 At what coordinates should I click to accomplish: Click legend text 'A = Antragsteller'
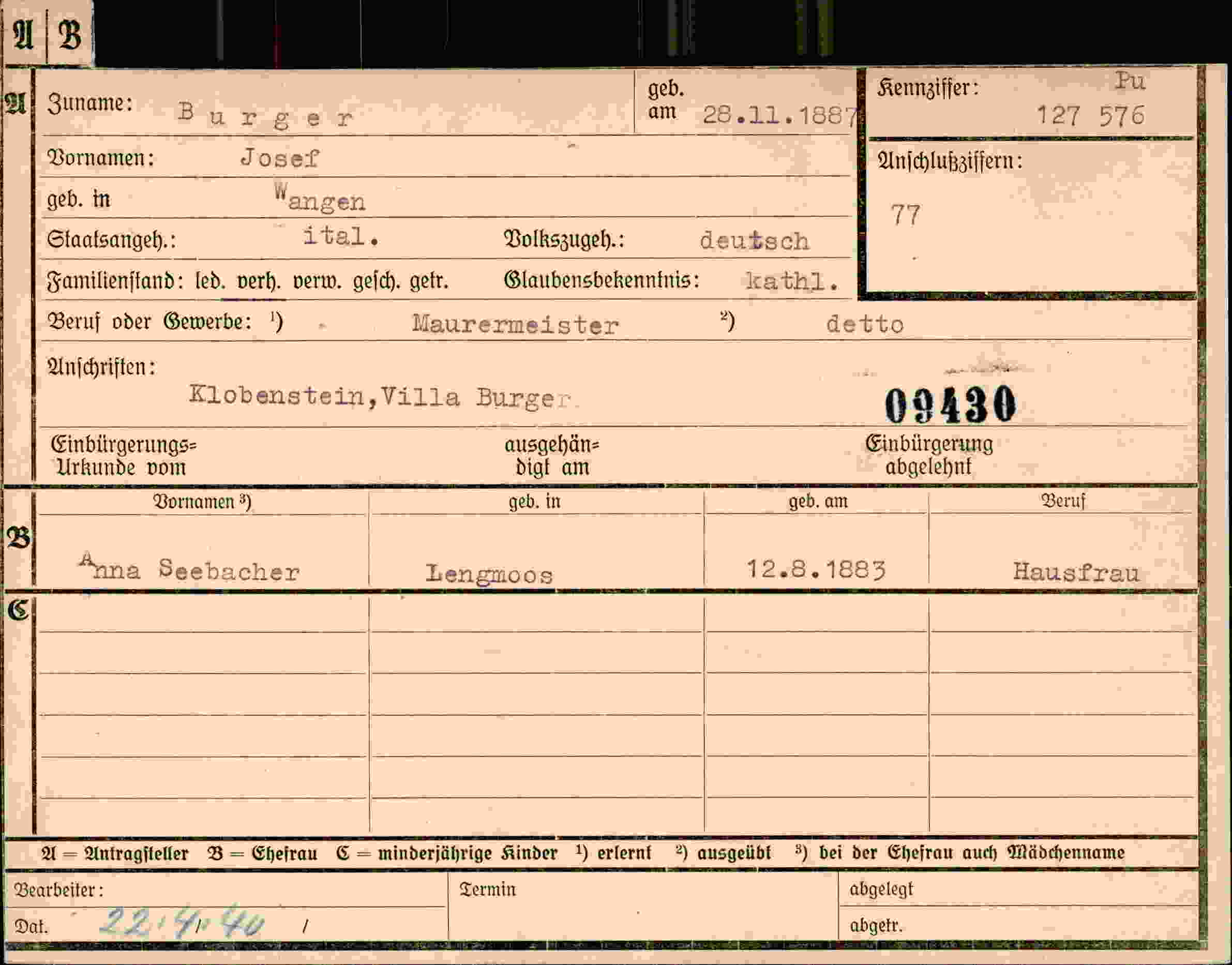pyautogui.click(x=115, y=853)
